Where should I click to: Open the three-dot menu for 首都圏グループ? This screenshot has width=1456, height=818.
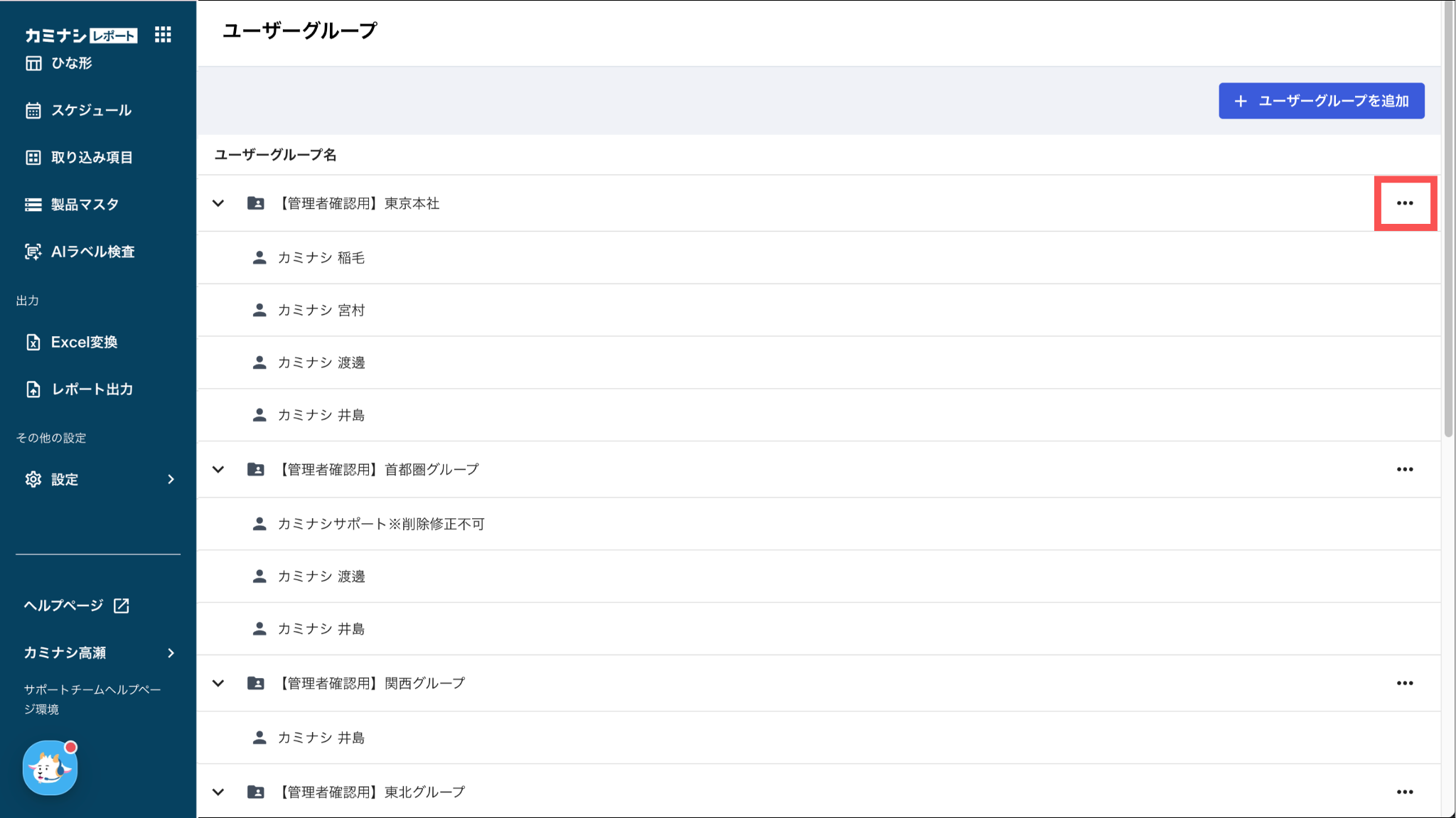1405,469
